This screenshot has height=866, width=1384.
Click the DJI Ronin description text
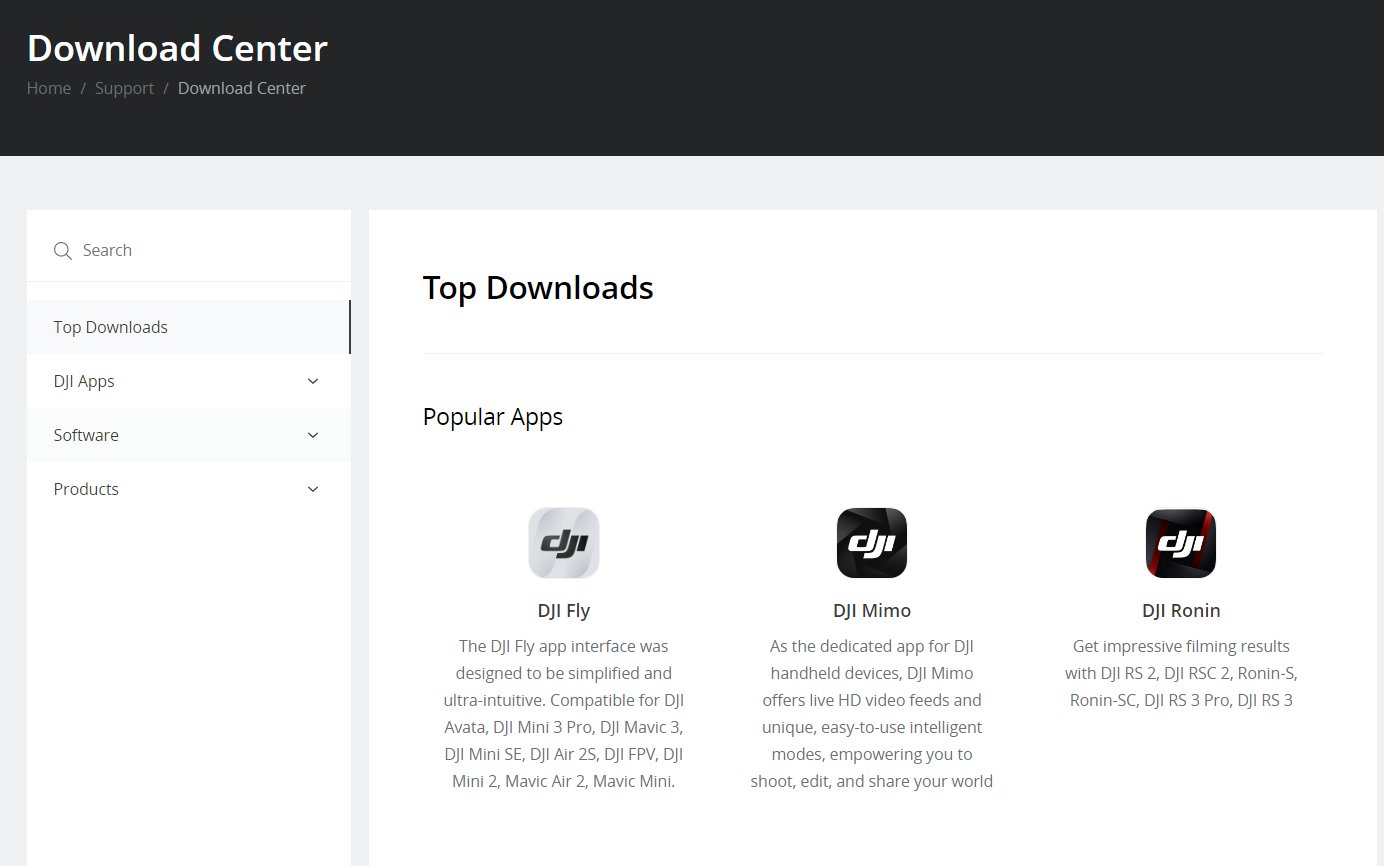1181,673
